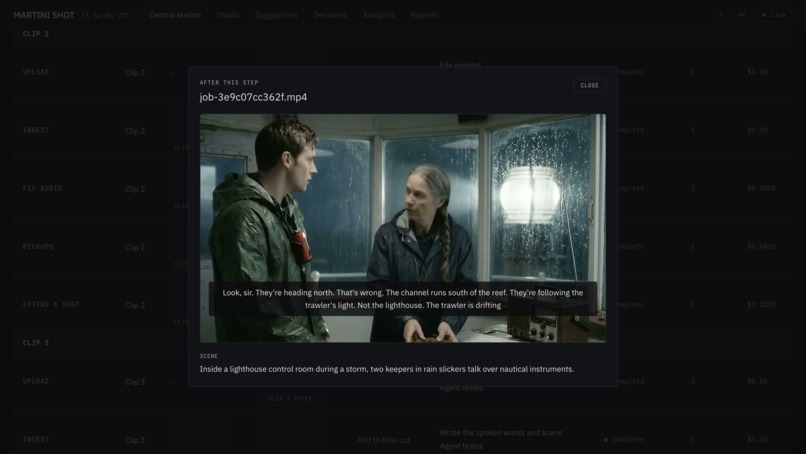
Task: Click the Clip 3 INGEST step label
Action: [x=36, y=439]
